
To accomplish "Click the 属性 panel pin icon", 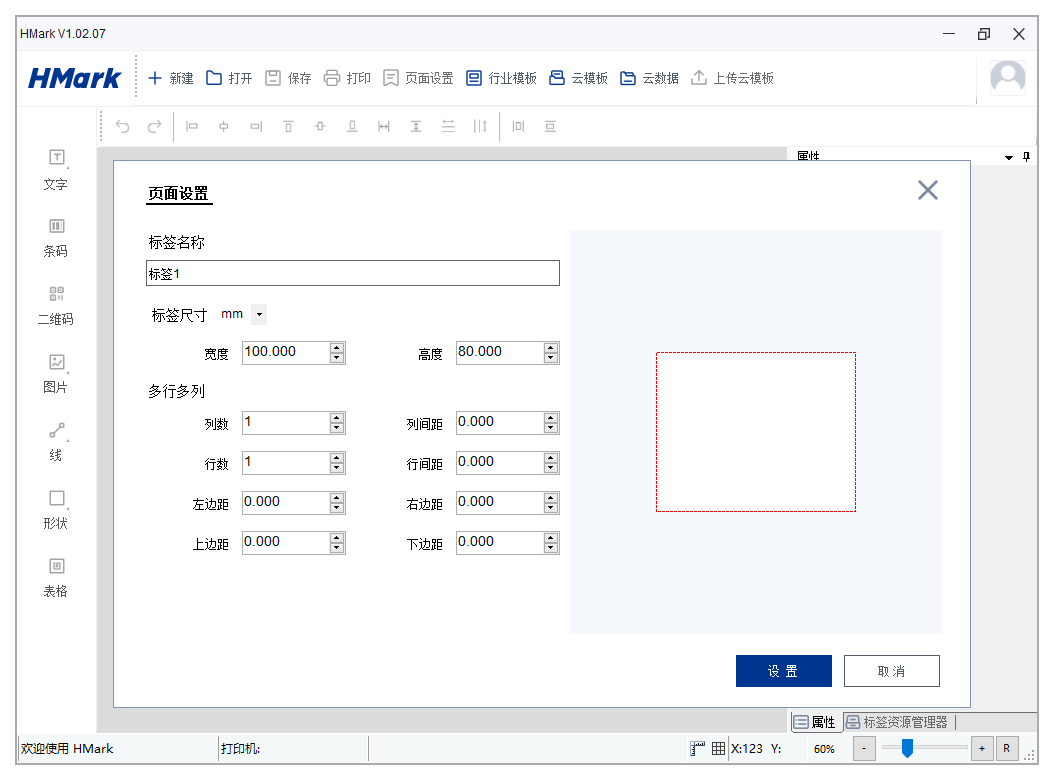I will tap(1026, 157).
